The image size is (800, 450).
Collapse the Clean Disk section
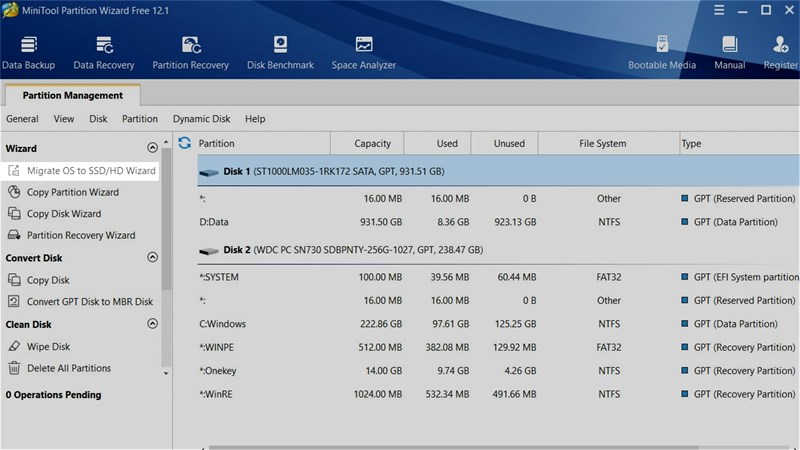[152, 323]
